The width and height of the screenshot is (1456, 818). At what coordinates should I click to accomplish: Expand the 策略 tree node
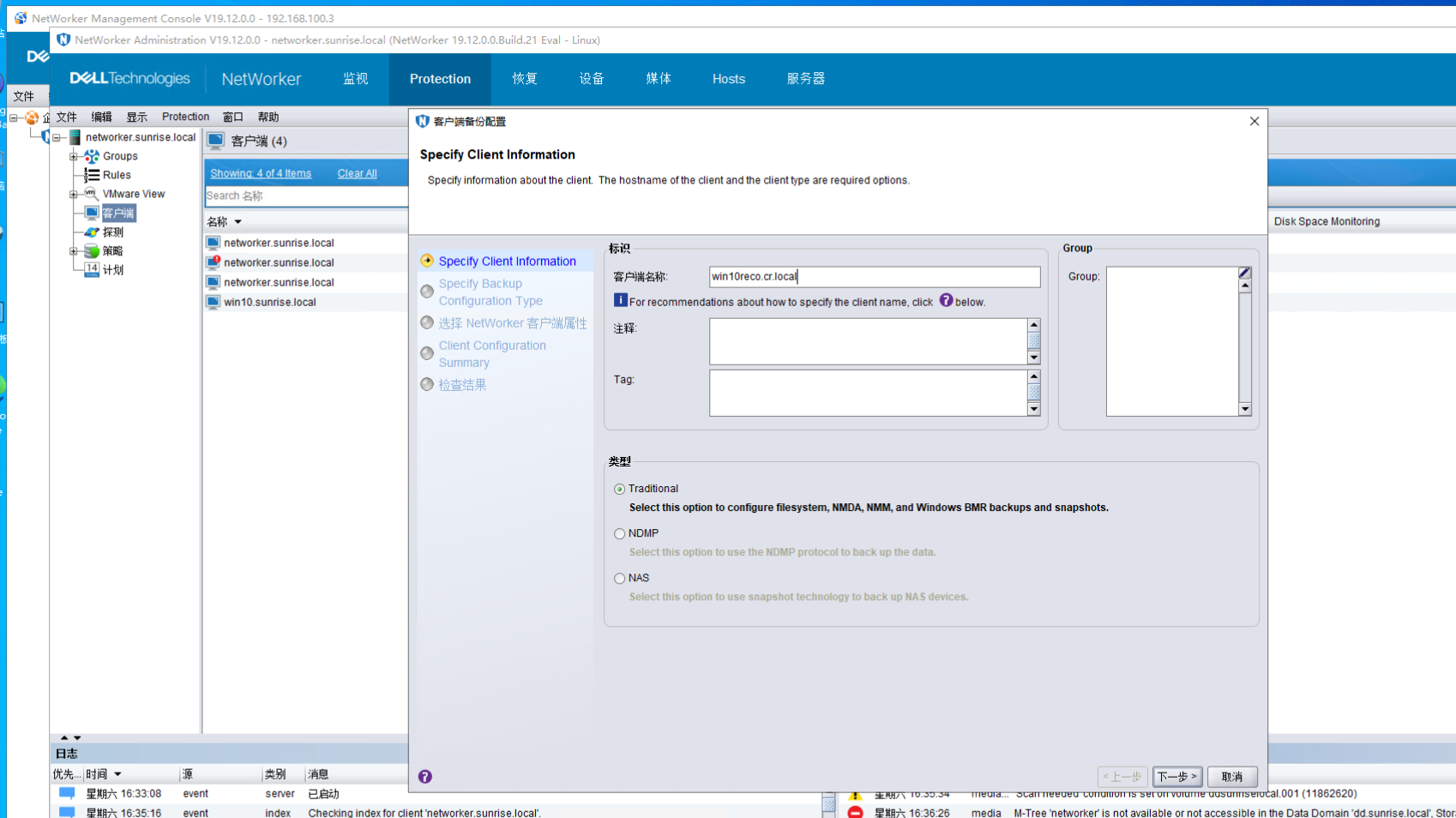[74, 250]
